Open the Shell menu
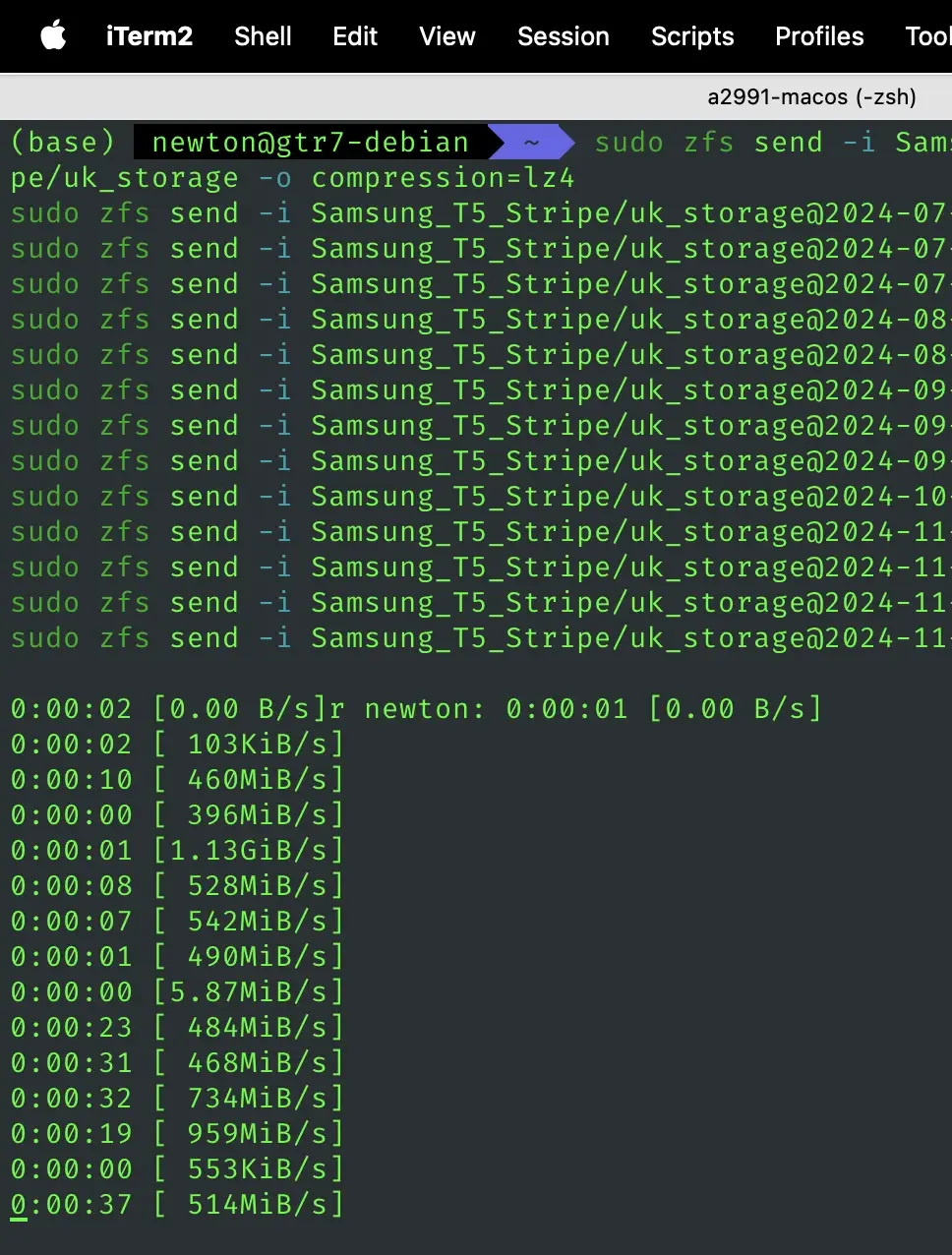Viewport: 952px width, 1255px height. pyautogui.click(x=262, y=36)
